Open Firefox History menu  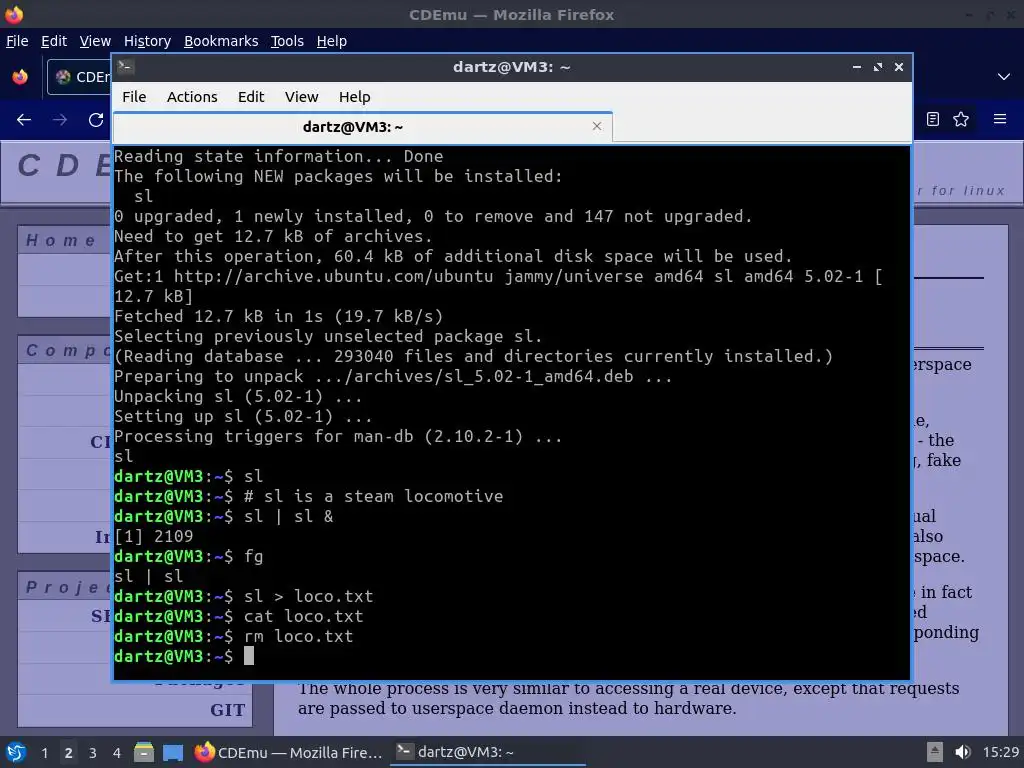point(147,41)
